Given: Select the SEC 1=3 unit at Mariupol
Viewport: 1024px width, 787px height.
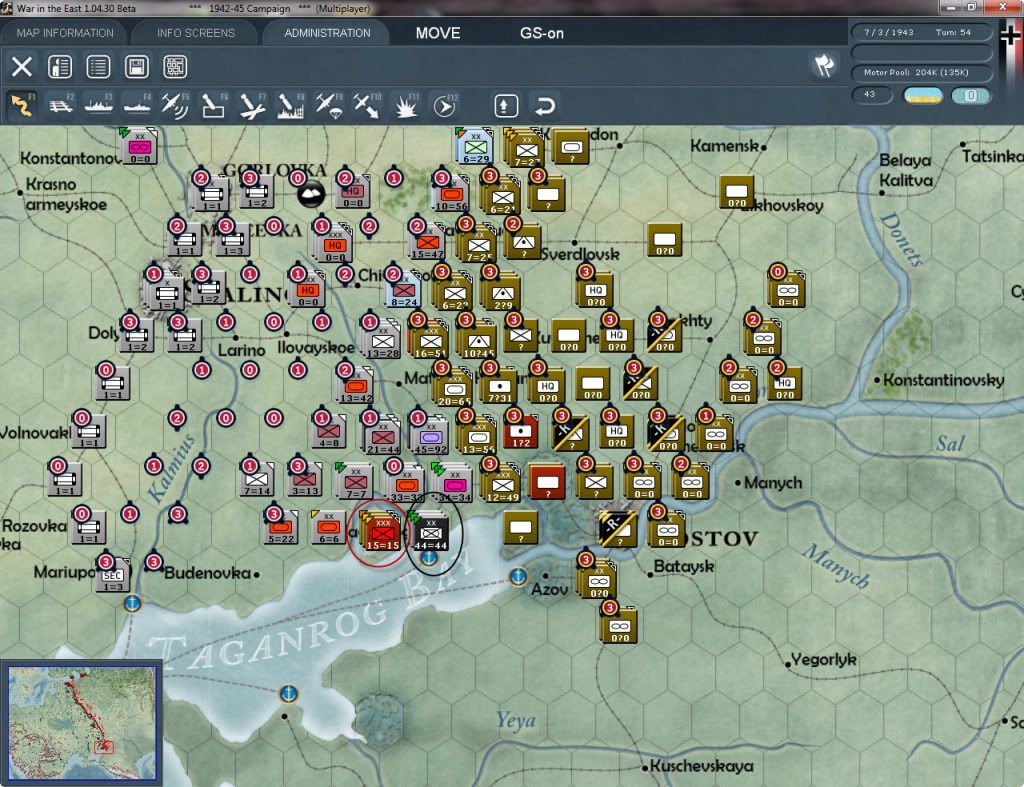Looking at the screenshot, I should coord(112,575).
